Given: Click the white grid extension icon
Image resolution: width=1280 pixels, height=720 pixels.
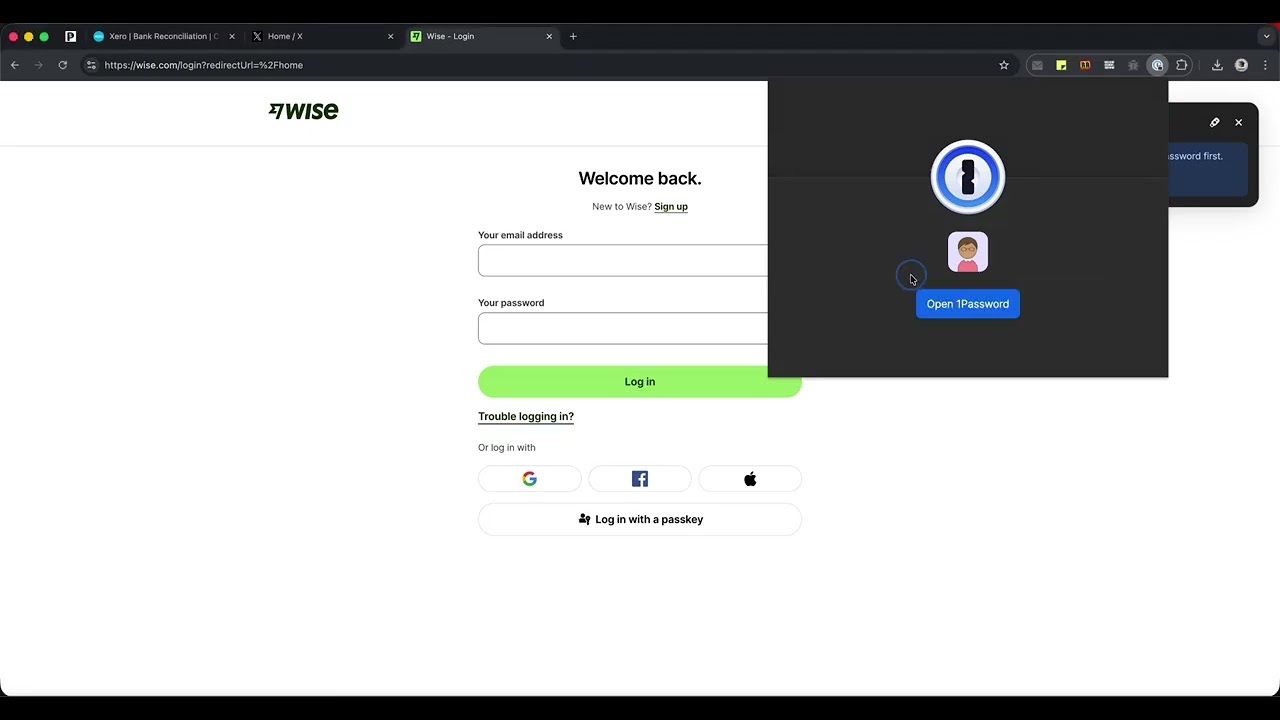Looking at the screenshot, I should click(x=1109, y=65).
